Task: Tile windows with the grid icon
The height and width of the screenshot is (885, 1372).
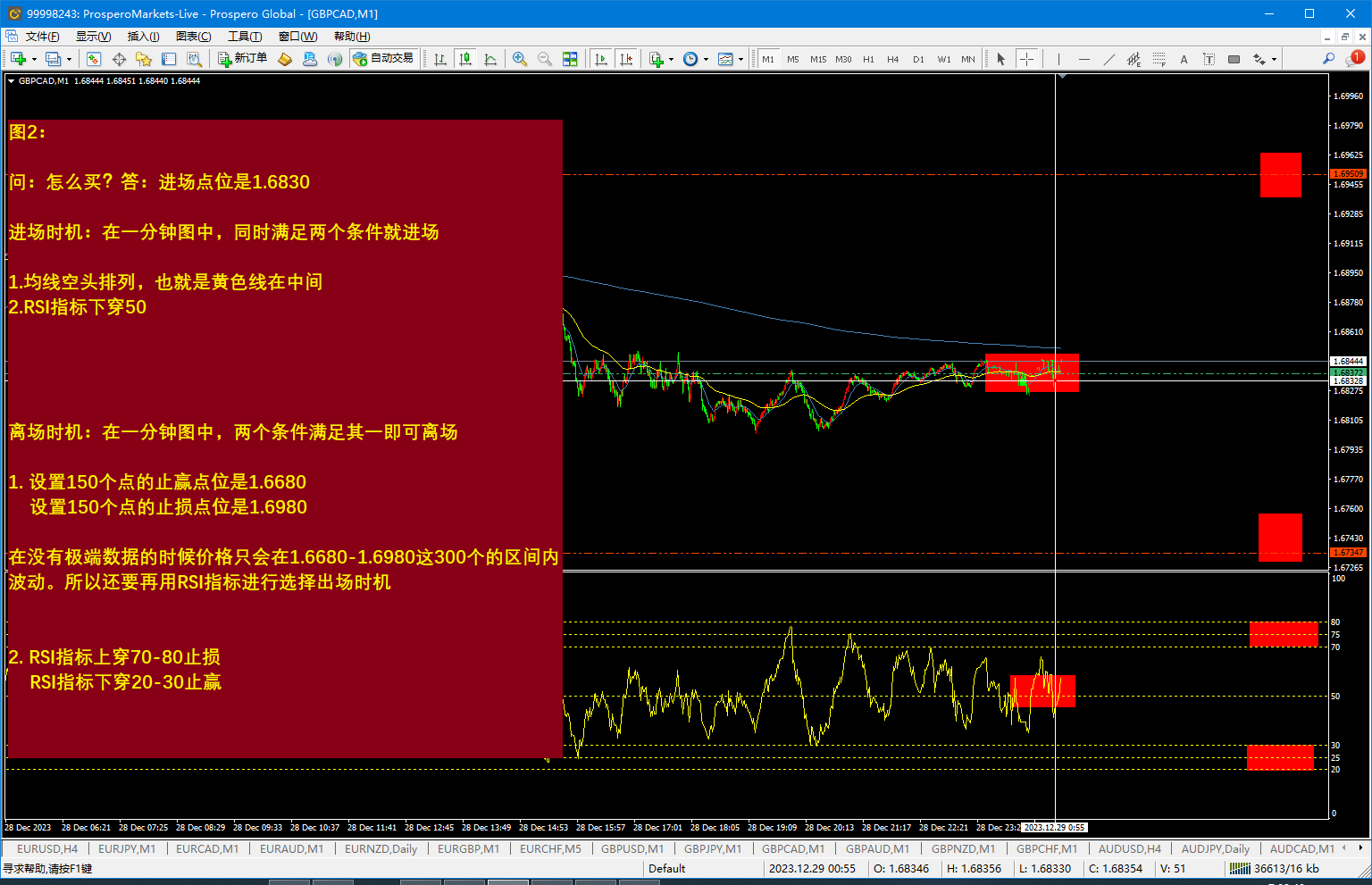Action: [x=570, y=59]
